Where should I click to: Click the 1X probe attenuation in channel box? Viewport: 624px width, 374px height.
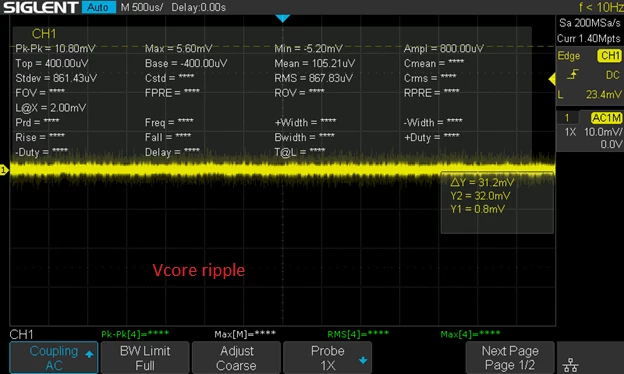coord(570,132)
